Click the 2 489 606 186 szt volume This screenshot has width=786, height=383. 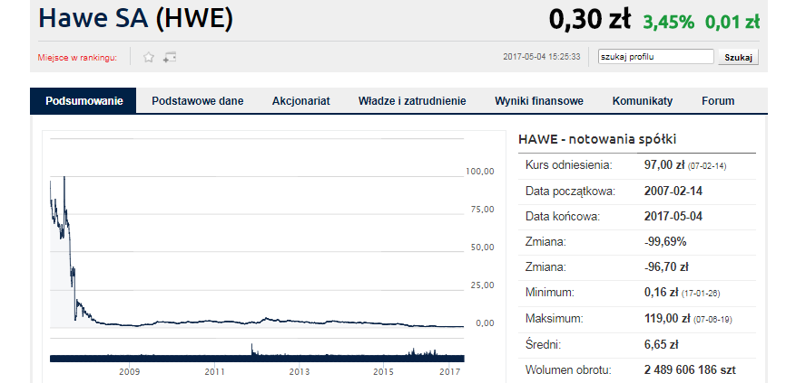[x=690, y=370]
